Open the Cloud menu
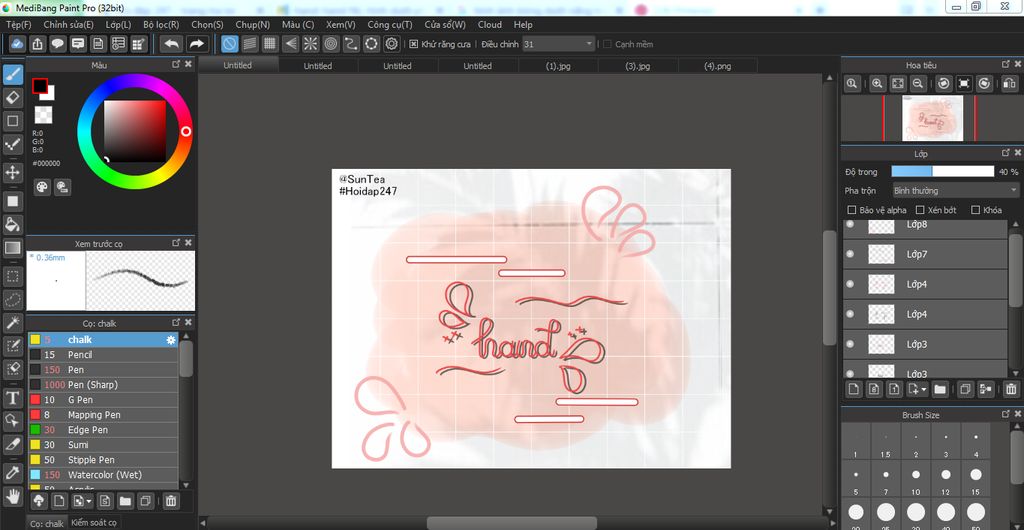This screenshot has height=530, width=1024. [x=490, y=24]
